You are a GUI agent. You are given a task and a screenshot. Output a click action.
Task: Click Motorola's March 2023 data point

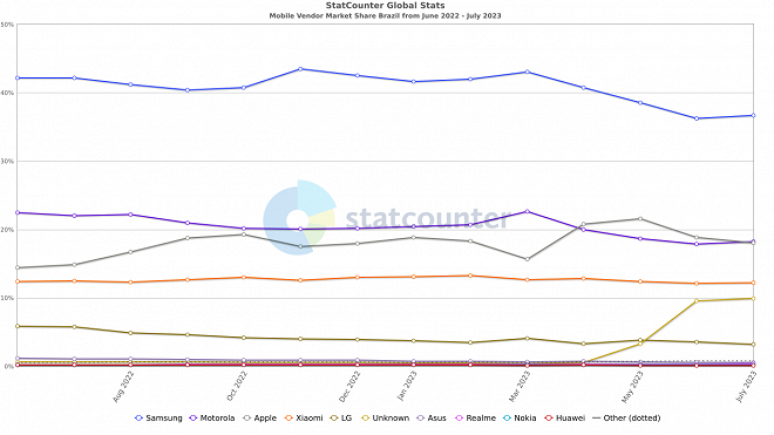point(527,211)
